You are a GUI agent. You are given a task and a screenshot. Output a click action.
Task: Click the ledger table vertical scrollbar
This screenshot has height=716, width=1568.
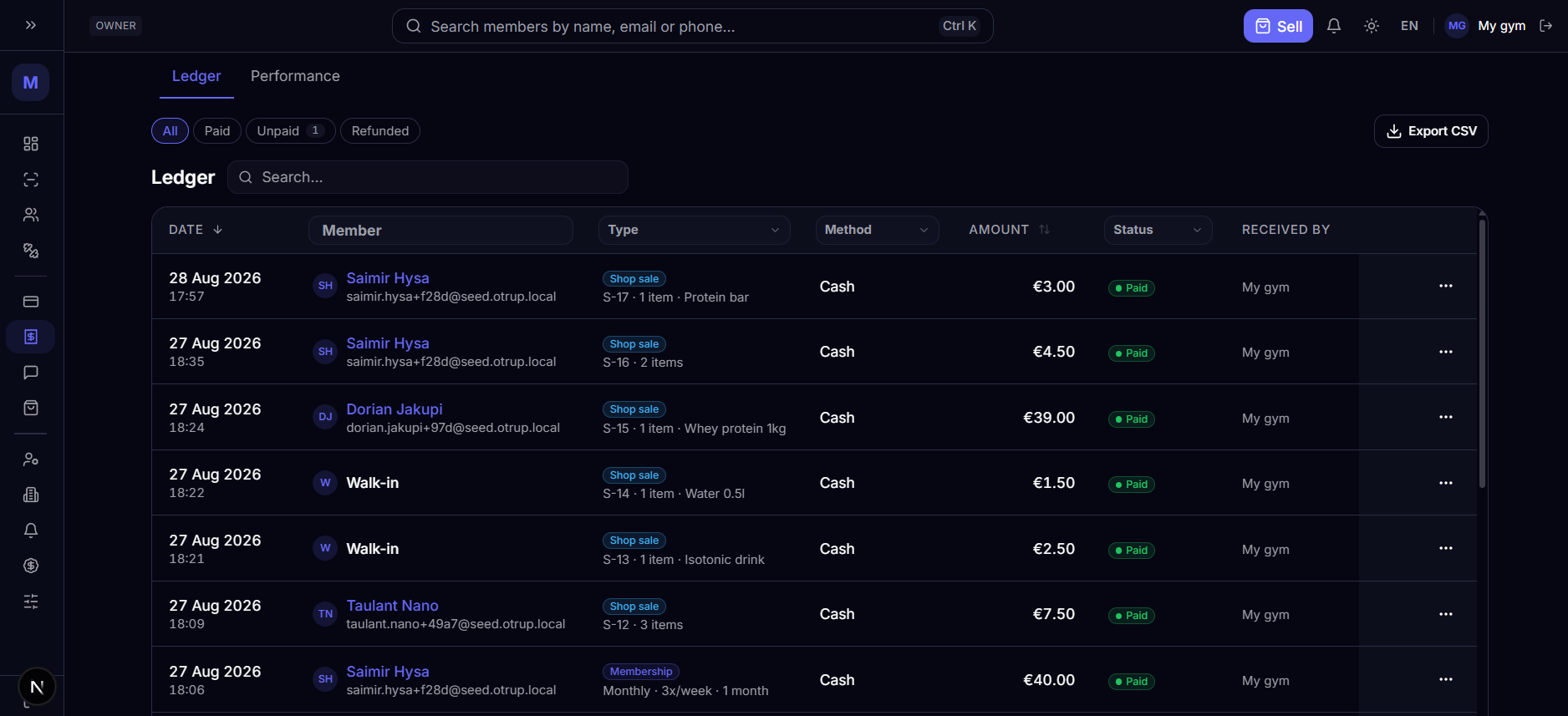[1482, 353]
